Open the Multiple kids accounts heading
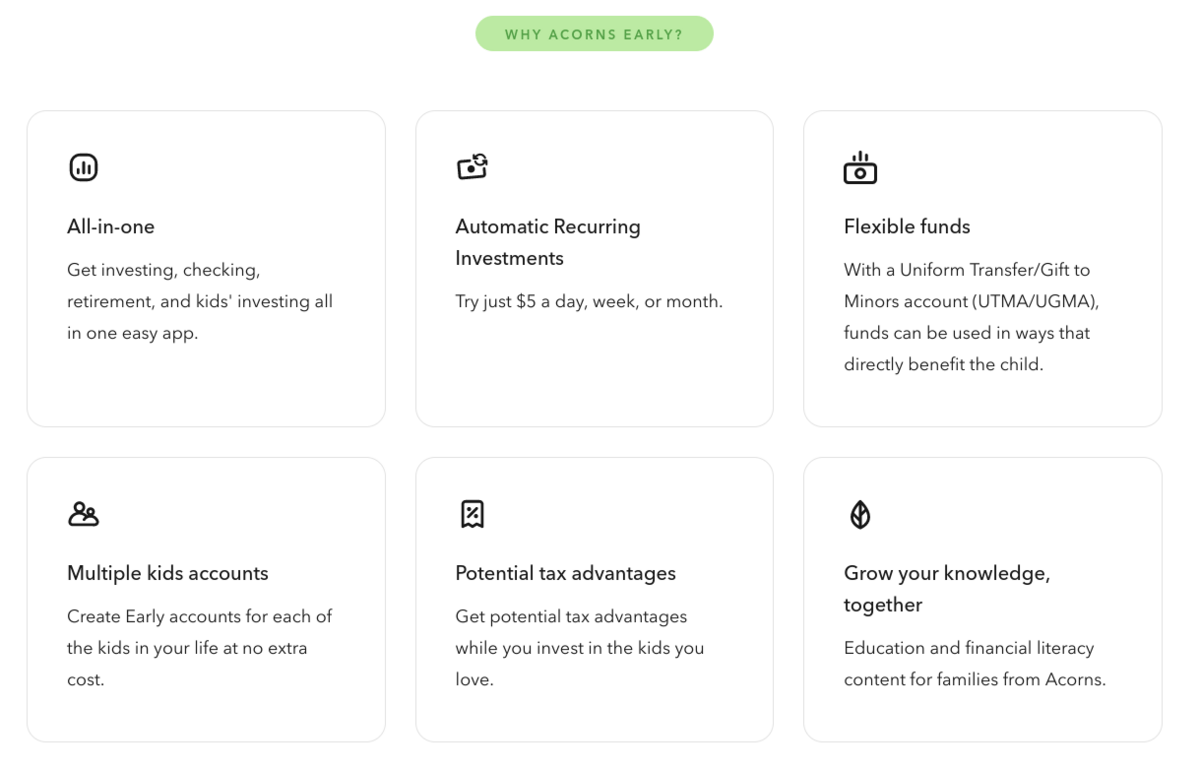This screenshot has height=770, width=1200. click(168, 573)
